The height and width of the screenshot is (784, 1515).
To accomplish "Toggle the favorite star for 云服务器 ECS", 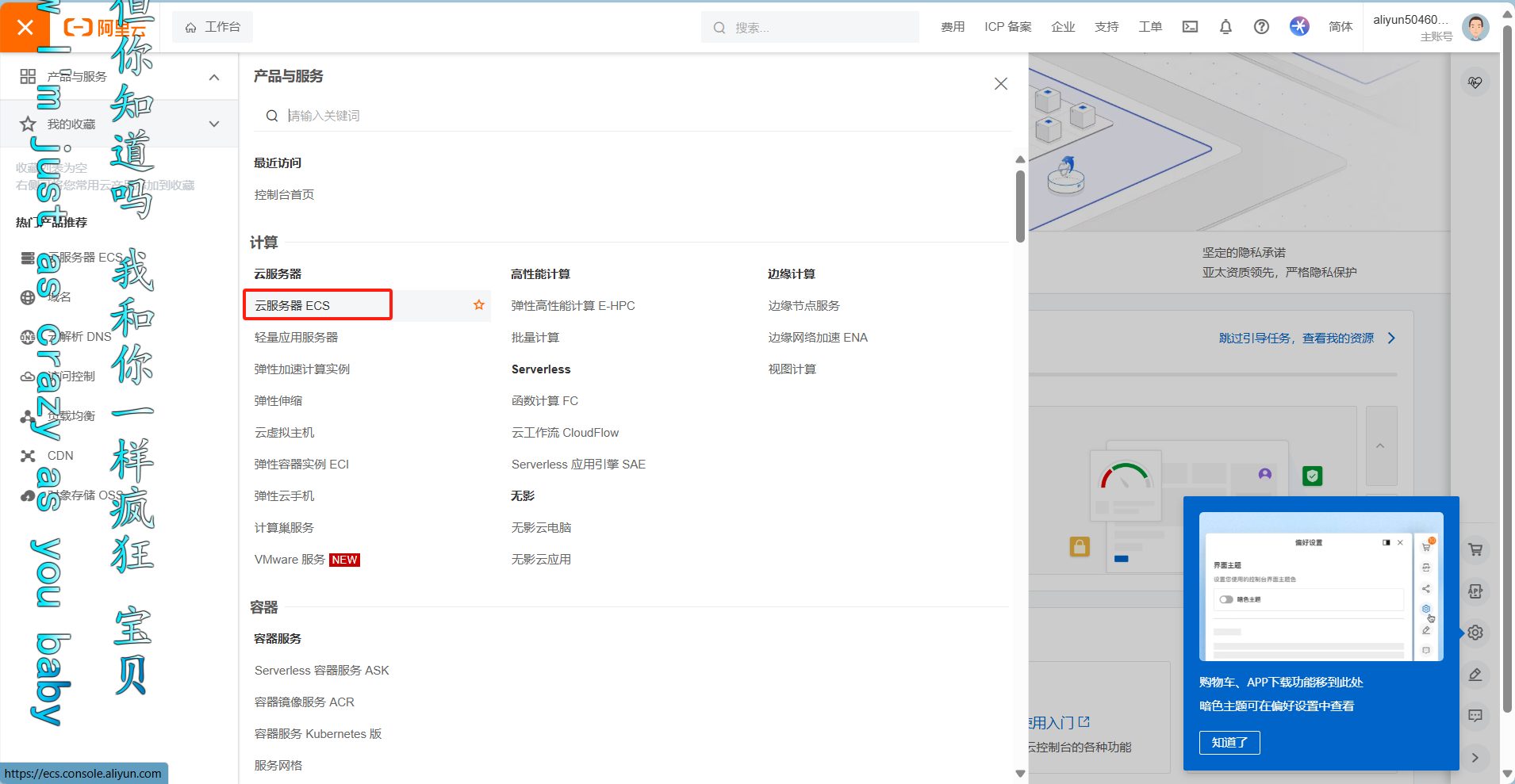I will point(479,305).
